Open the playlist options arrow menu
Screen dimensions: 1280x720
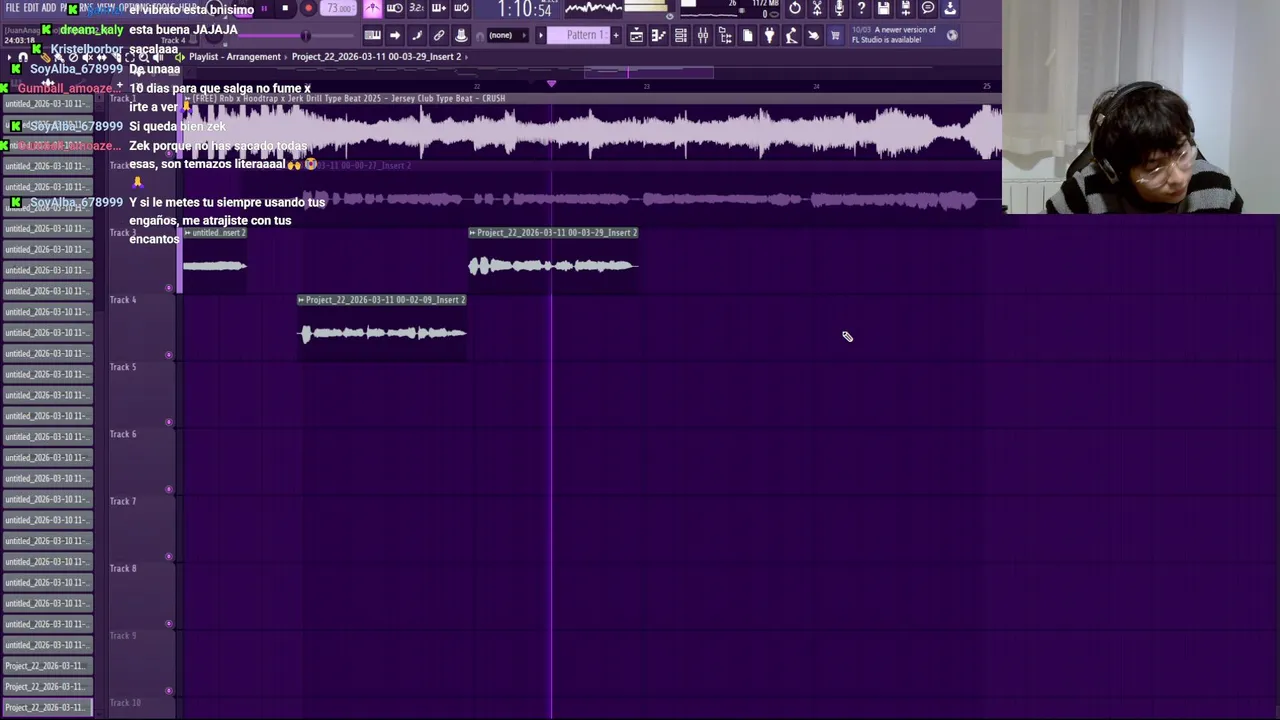coord(10,57)
